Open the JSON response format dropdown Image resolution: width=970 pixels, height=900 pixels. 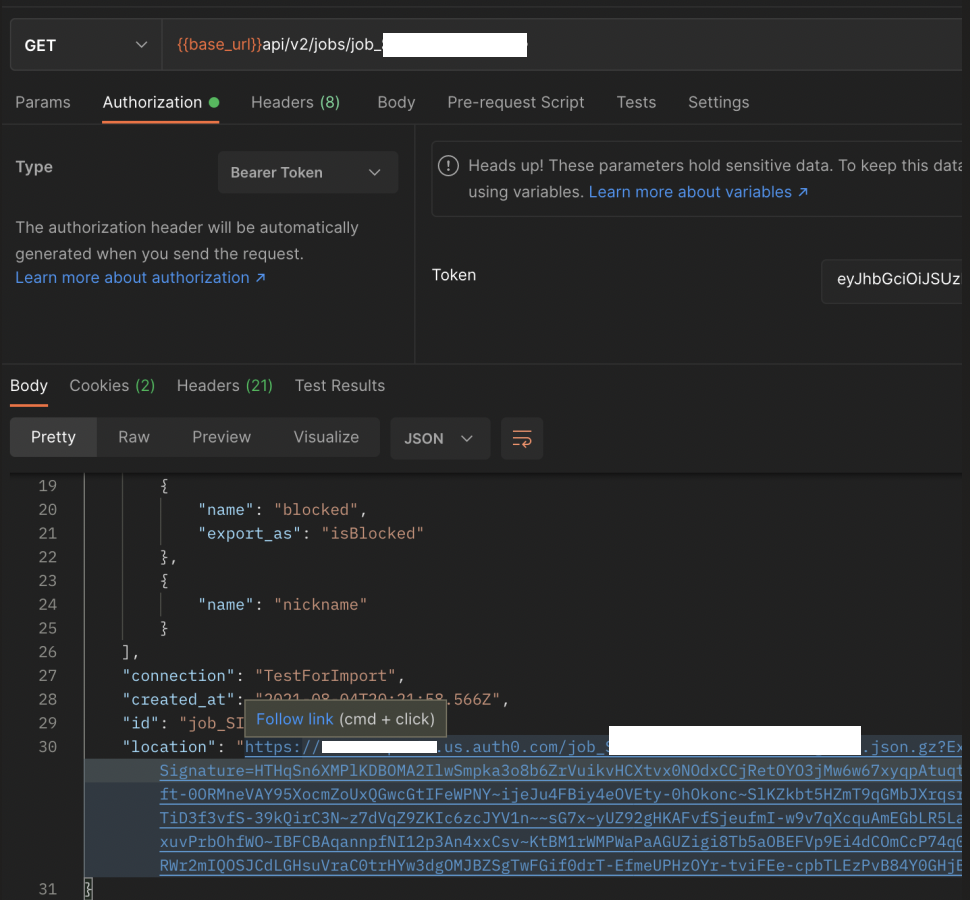[440, 438]
